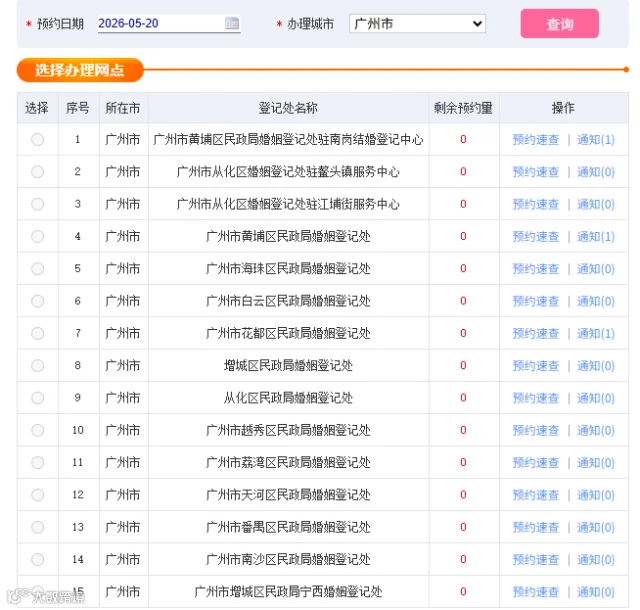Open the 办理城市 dropdown showing 广州市

point(417,24)
